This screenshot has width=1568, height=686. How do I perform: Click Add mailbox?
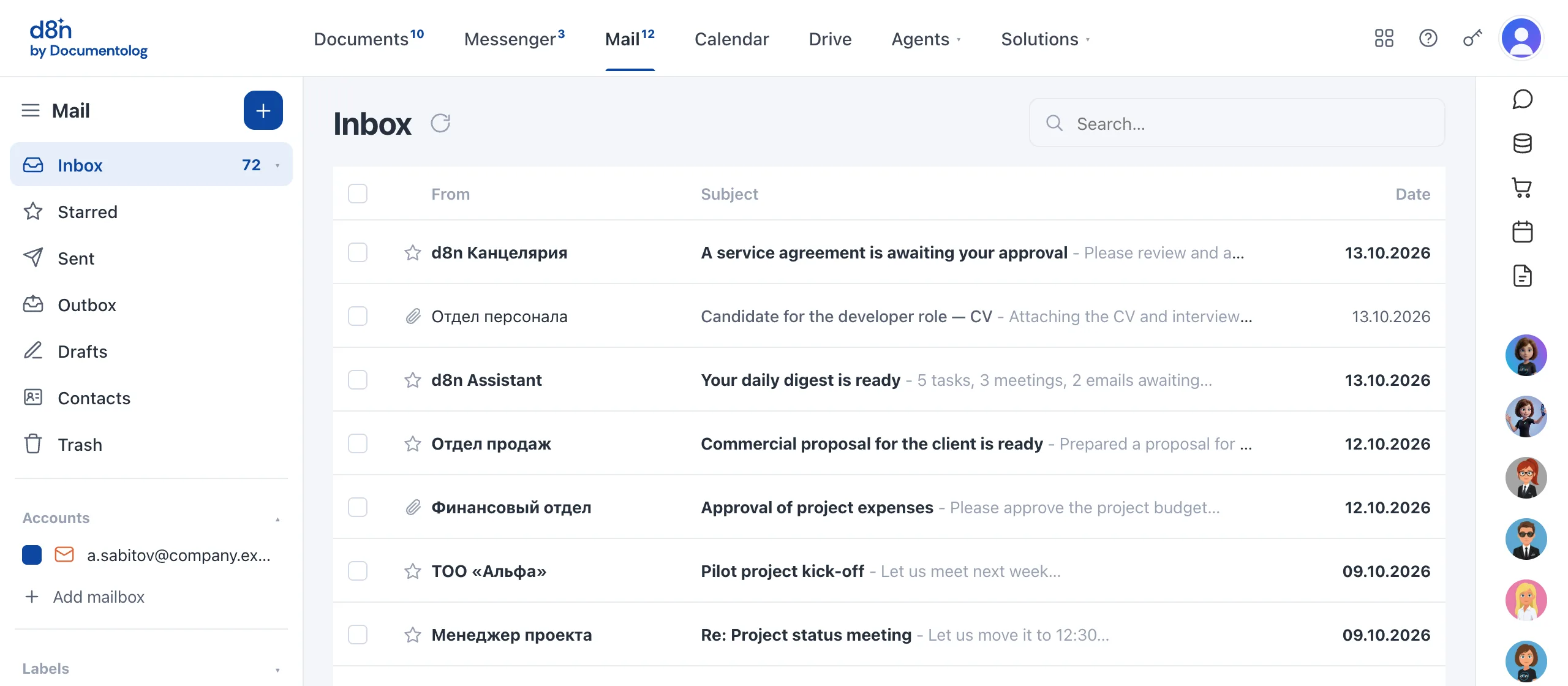tap(85, 597)
